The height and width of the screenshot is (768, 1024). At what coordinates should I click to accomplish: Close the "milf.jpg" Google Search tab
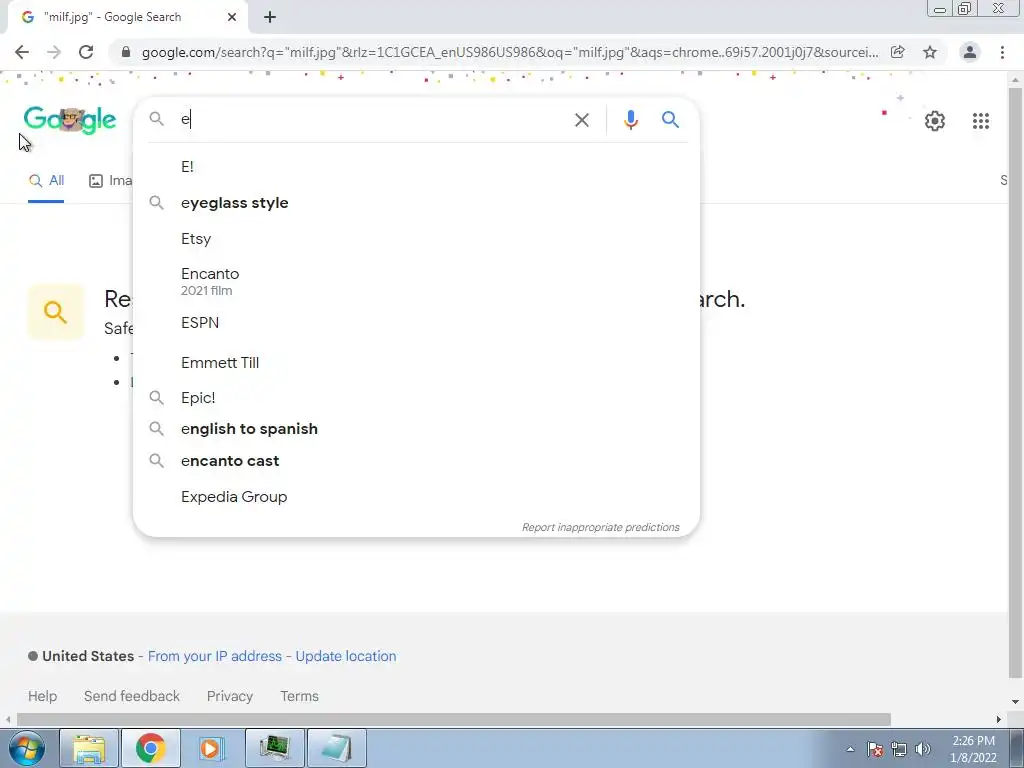point(232,18)
